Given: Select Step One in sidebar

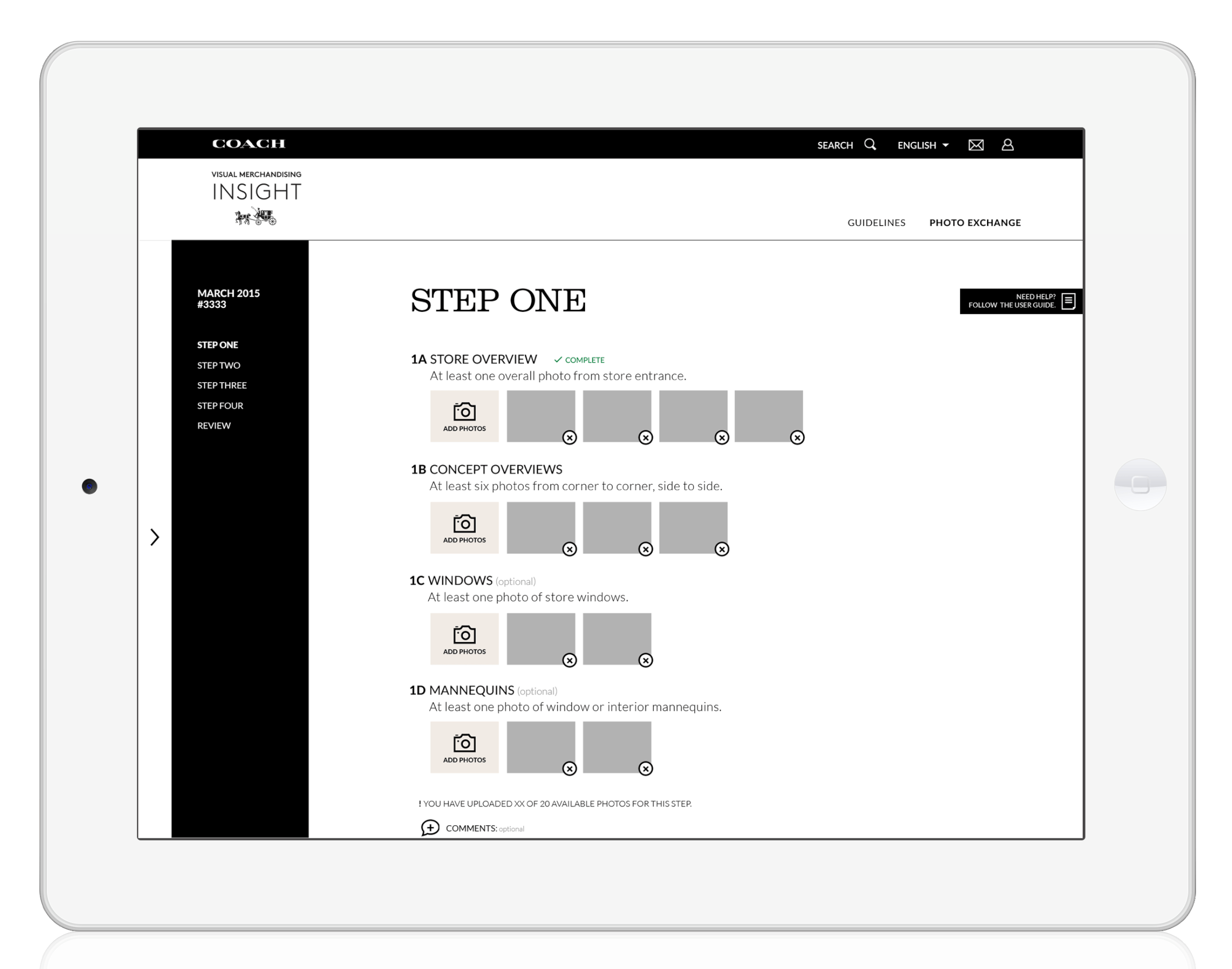Looking at the screenshot, I should click(217, 345).
